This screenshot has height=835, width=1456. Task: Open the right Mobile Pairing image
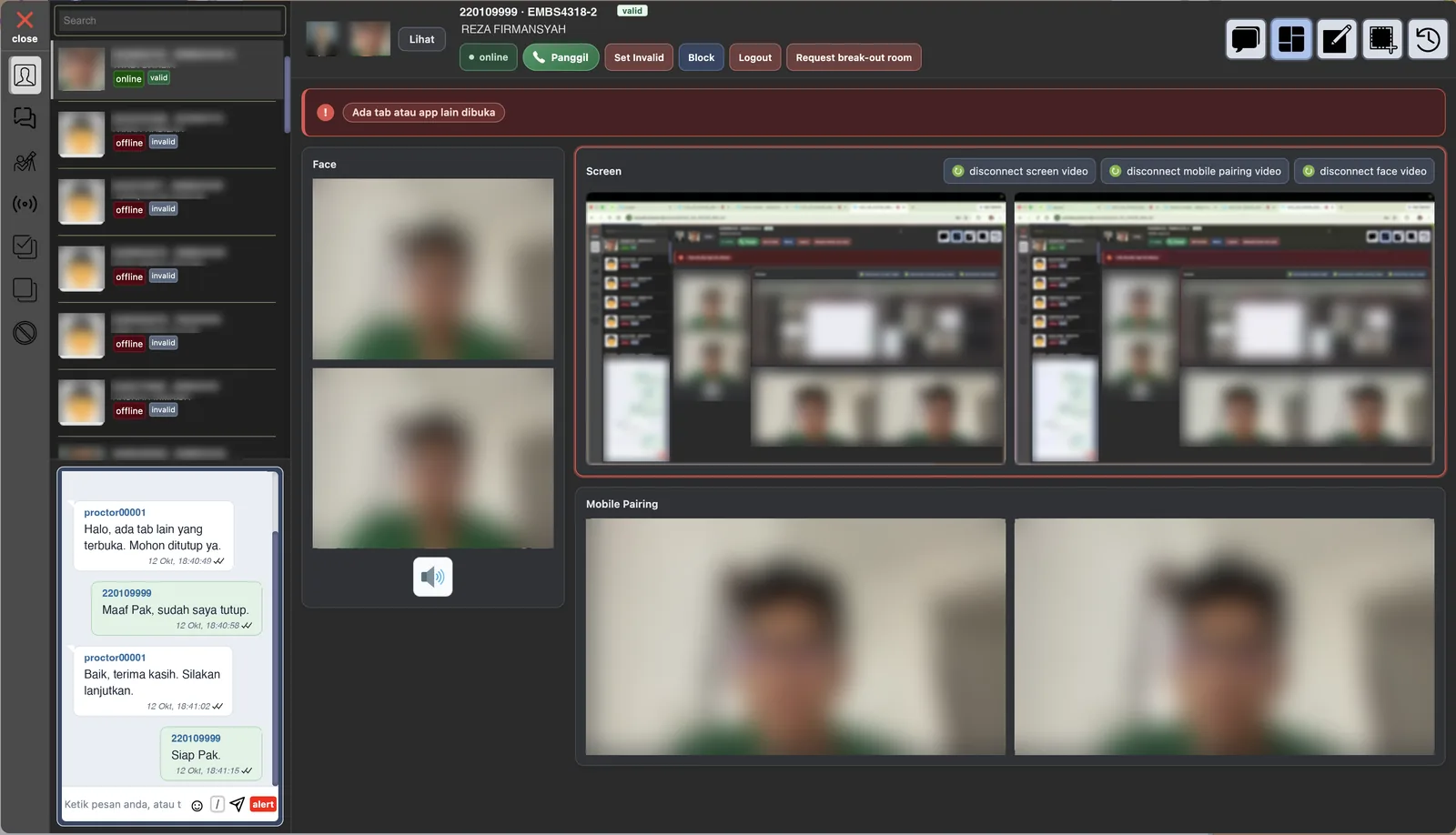pyautogui.click(x=1224, y=637)
